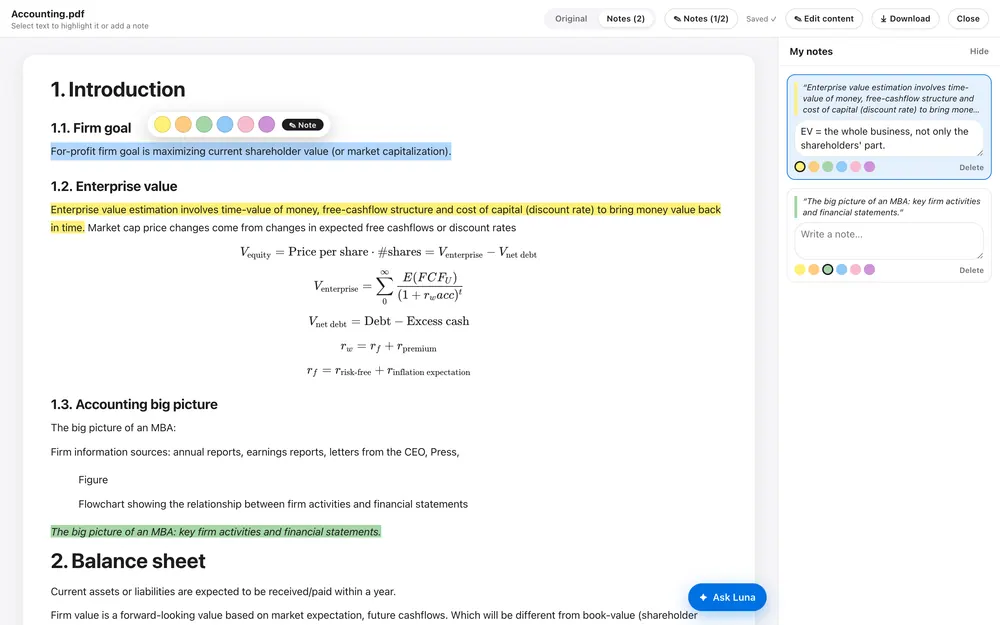Set EV note color to yellow
This screenshot has width=1000, height=625.
tap(800, 166)
